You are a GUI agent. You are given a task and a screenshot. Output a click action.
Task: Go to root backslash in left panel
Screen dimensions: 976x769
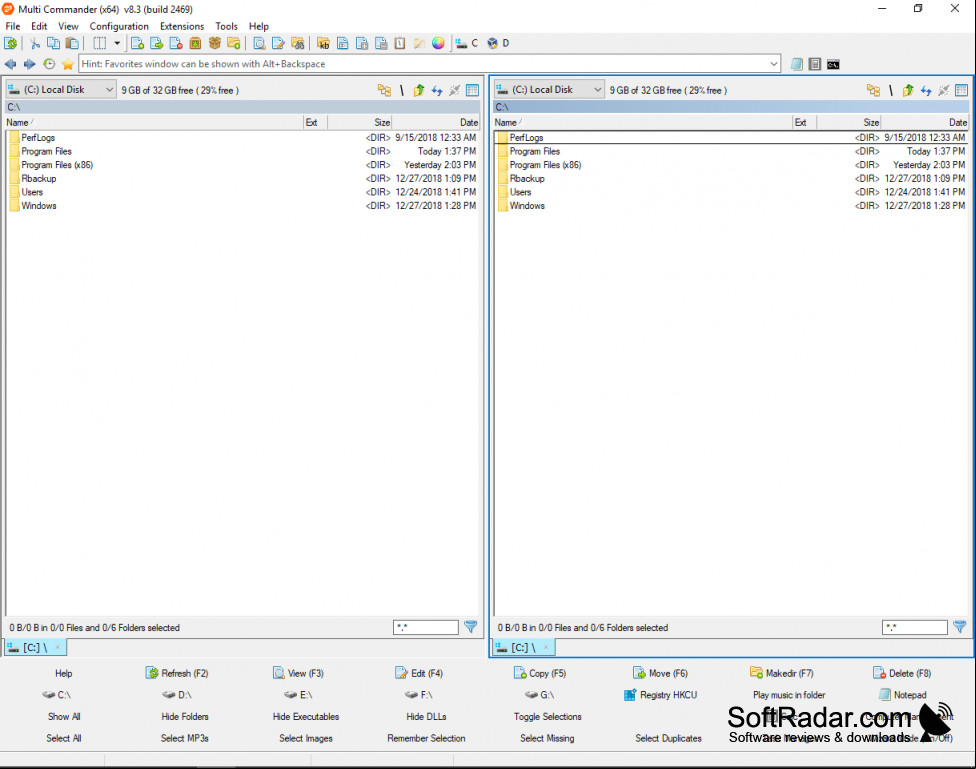[x=401, y=90]
